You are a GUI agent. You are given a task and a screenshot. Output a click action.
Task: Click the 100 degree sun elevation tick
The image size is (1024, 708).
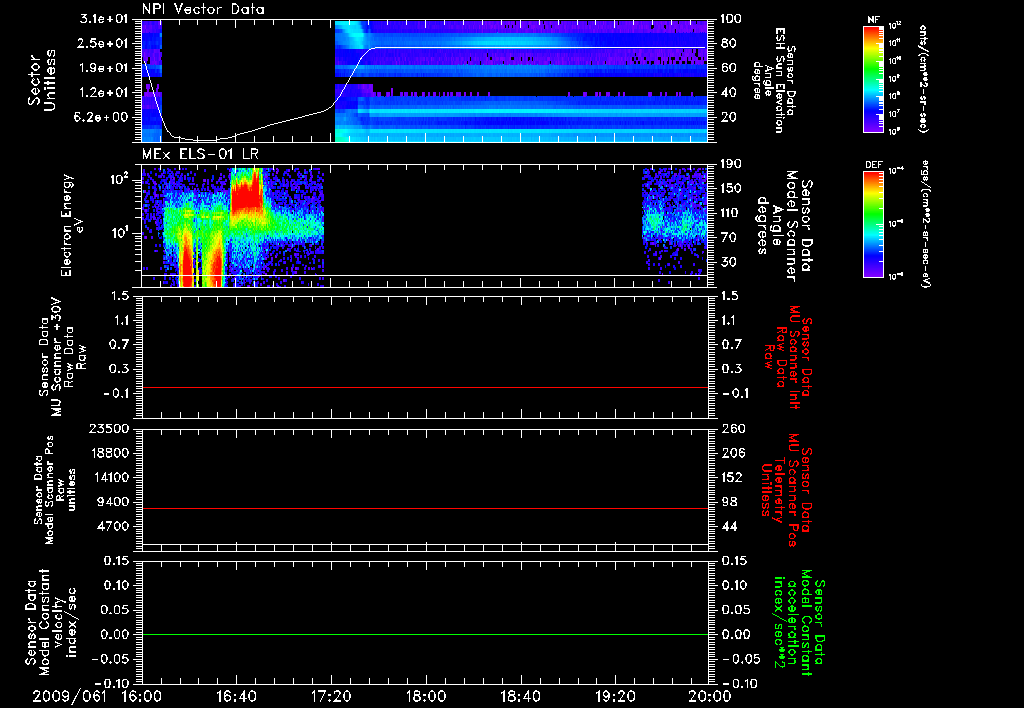(x=731, y=19)
